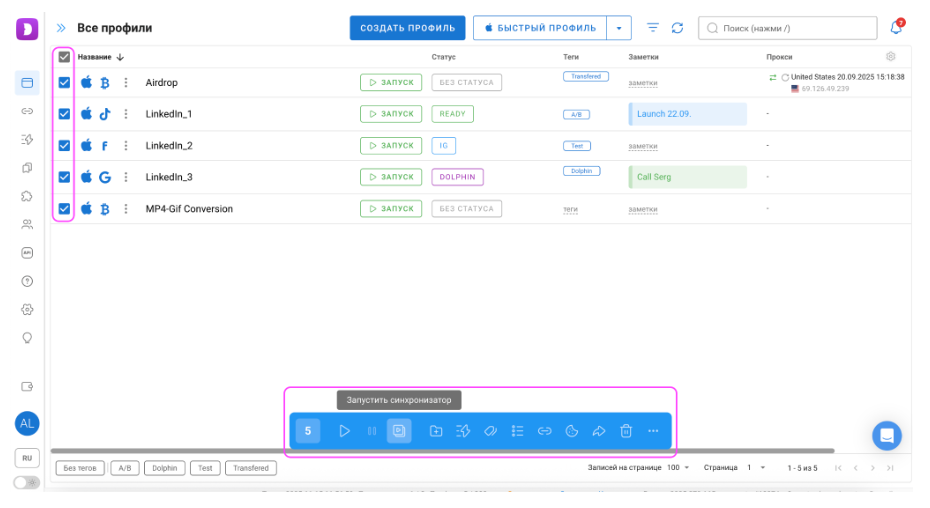This screenshot has width=930, height=508.
Task: Start the synchronizer from the bulk toolbar
Action: [x=399, y=431]
